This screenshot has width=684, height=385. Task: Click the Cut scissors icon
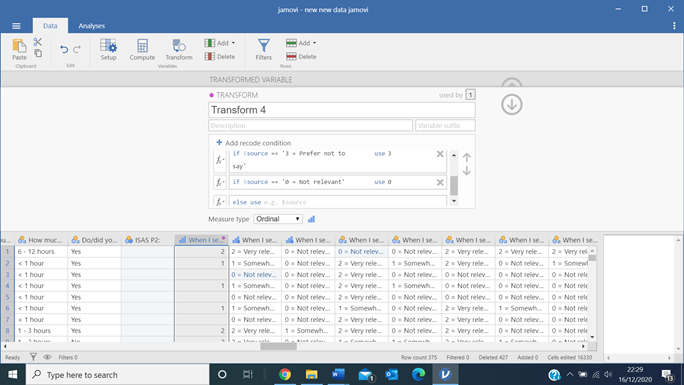pos(38,42)
